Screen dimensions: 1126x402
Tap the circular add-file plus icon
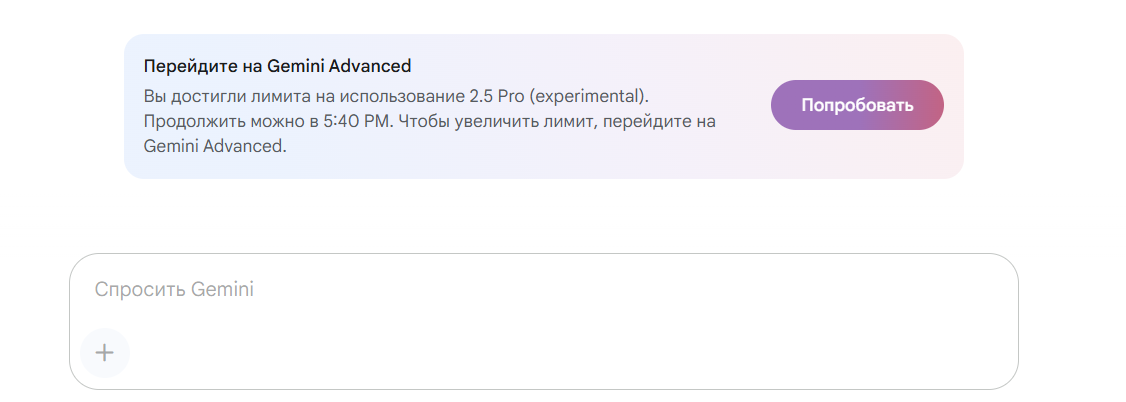[105, 352]
